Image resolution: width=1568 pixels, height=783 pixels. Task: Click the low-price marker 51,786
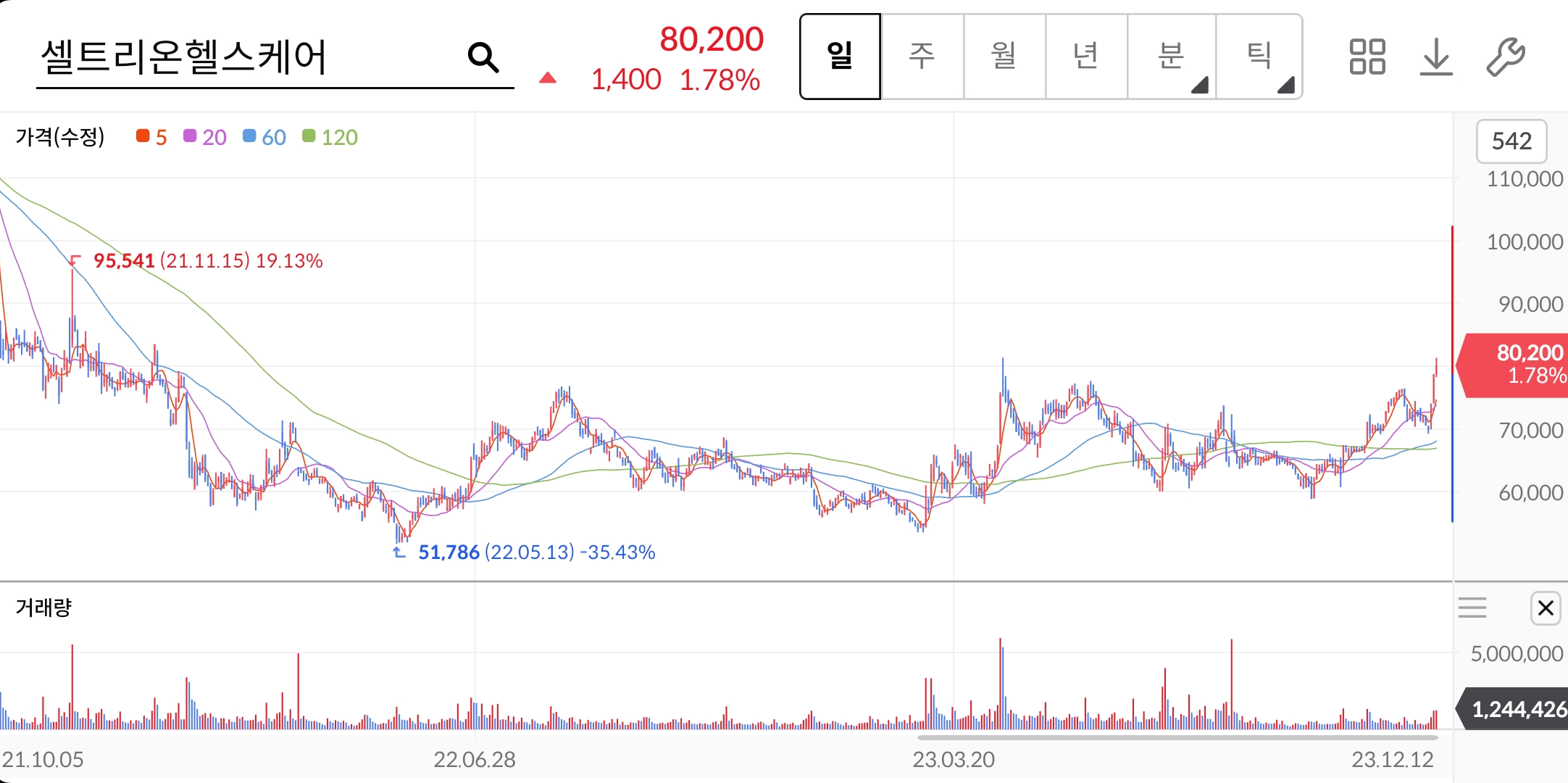coord(449,552)
